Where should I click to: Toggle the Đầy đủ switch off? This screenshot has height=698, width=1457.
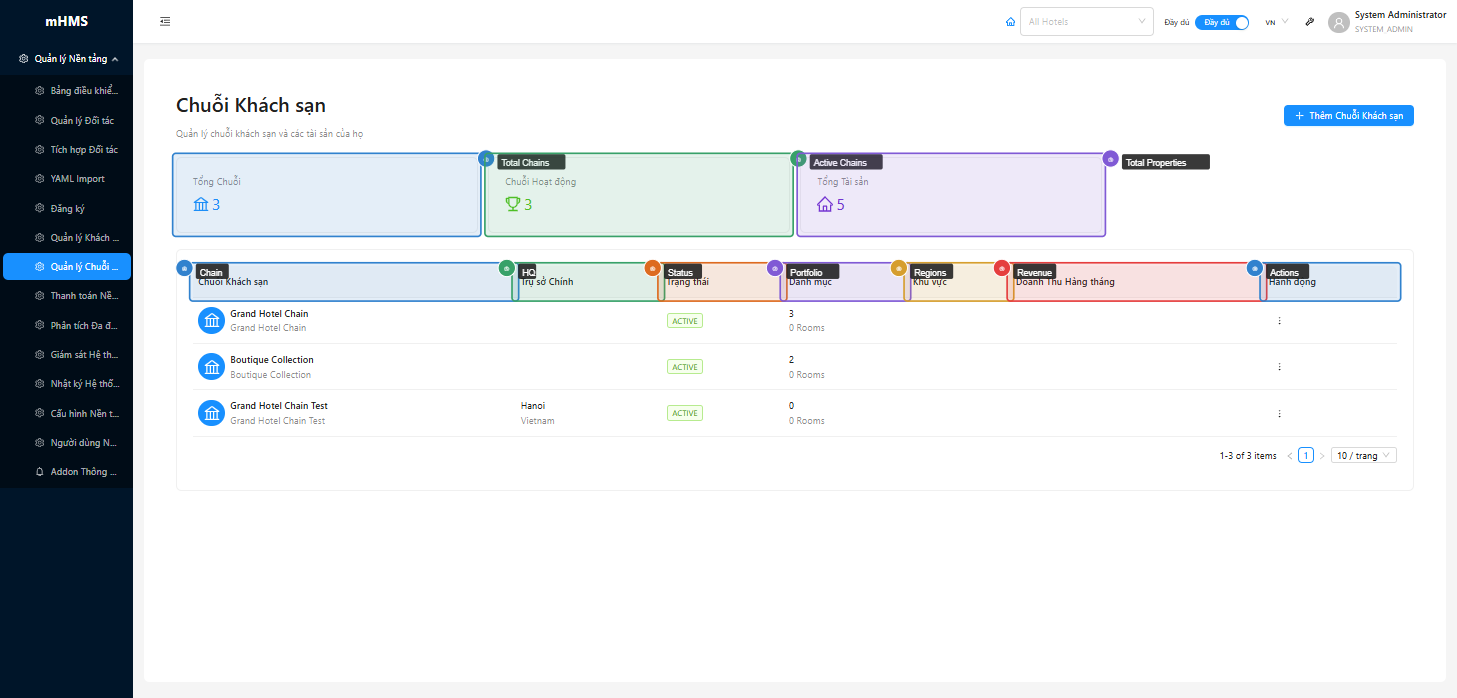click(x=1222, y=22)
